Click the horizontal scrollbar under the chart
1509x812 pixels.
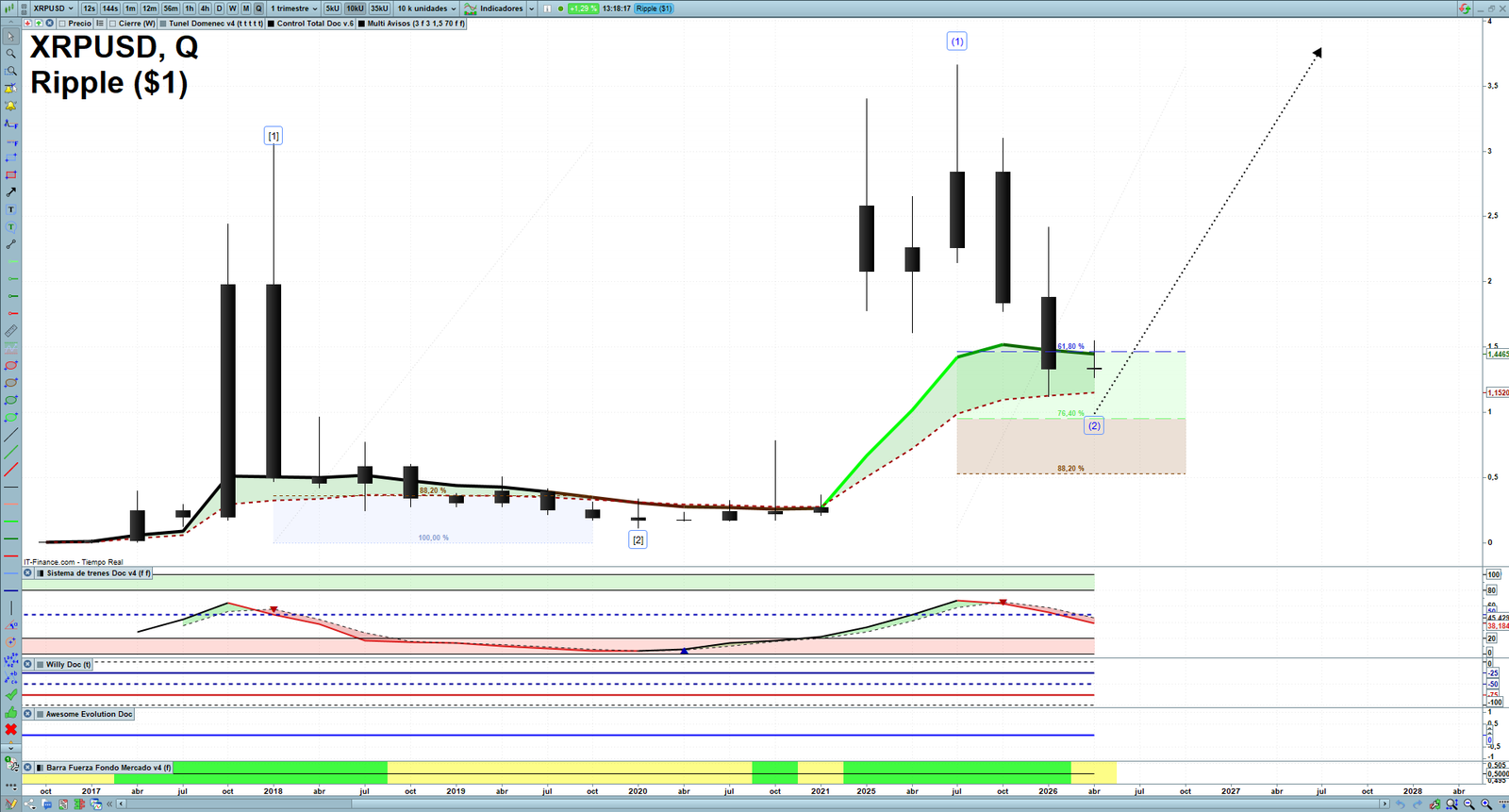coord(754,804)
